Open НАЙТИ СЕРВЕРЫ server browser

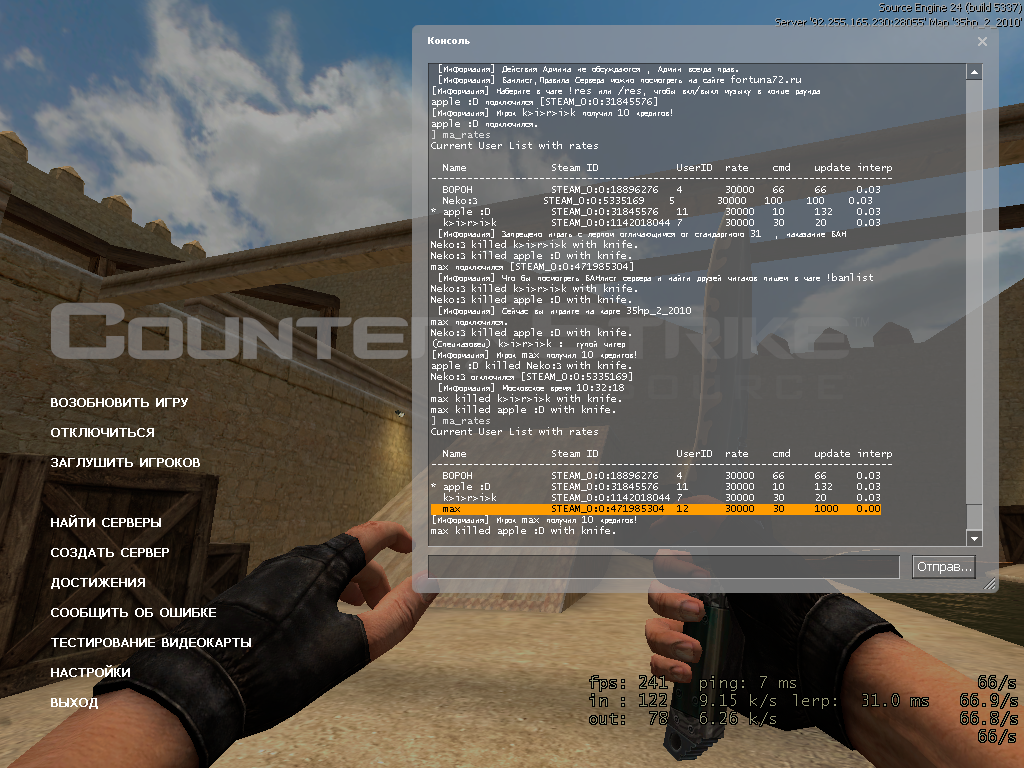(106, 522)
